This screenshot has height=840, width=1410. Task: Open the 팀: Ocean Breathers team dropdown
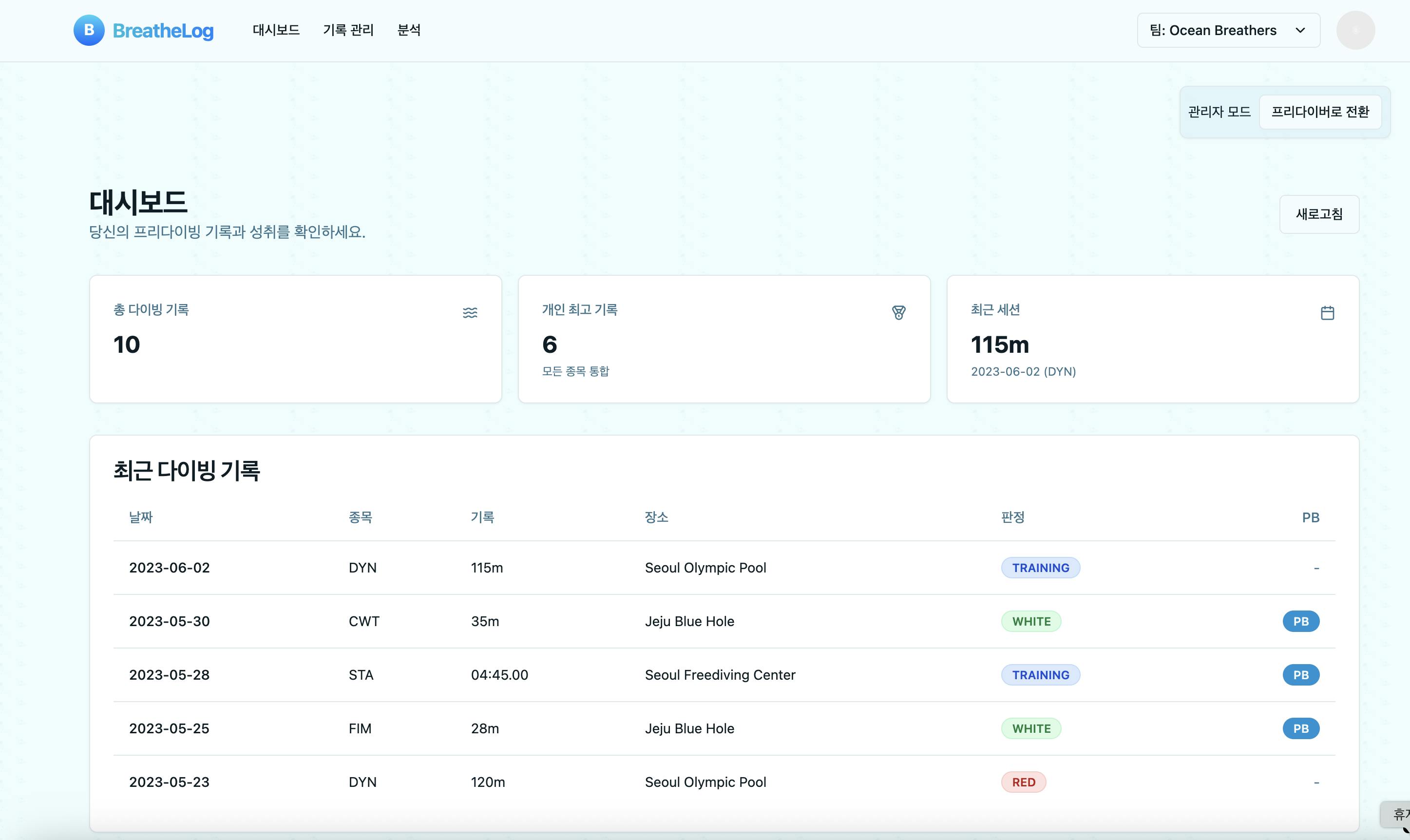pyautogui.click(x=1228, y=30)
